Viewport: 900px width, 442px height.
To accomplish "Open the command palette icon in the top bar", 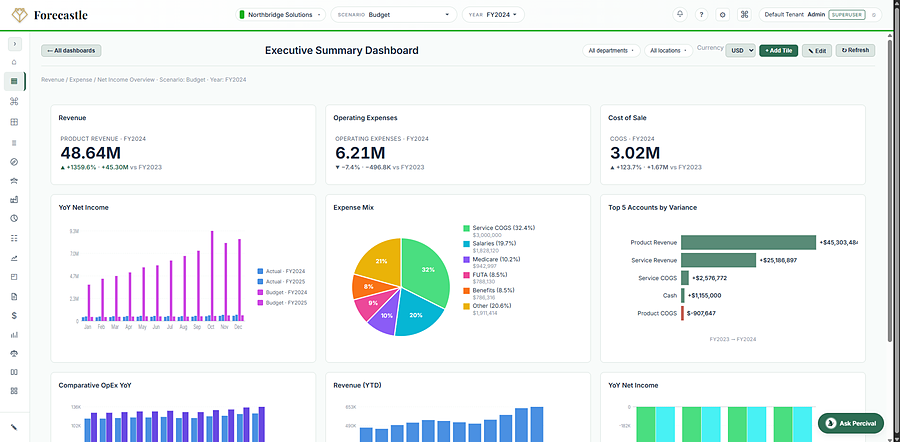I will click(744, 15).
